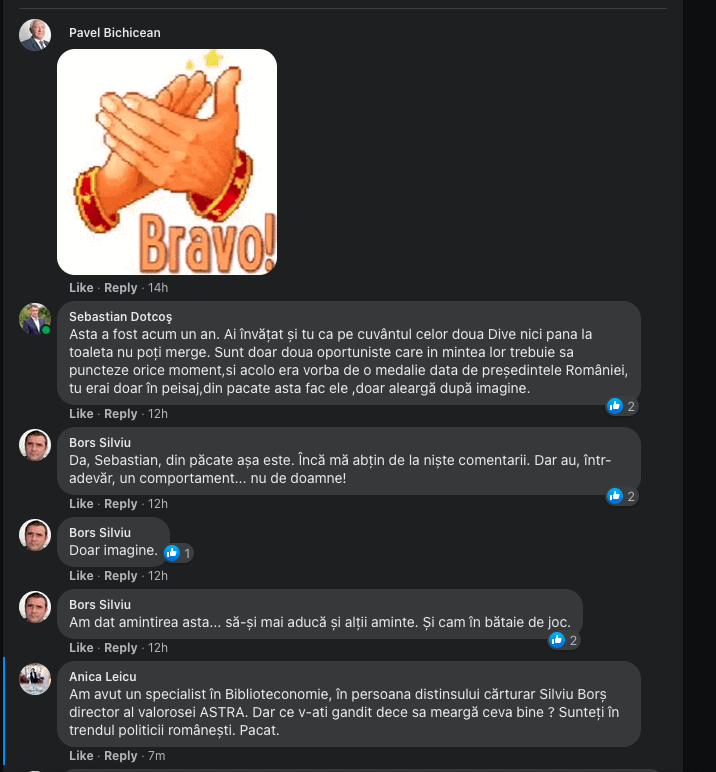Open the Bravo clapping hands GIF

click(167, 161)
